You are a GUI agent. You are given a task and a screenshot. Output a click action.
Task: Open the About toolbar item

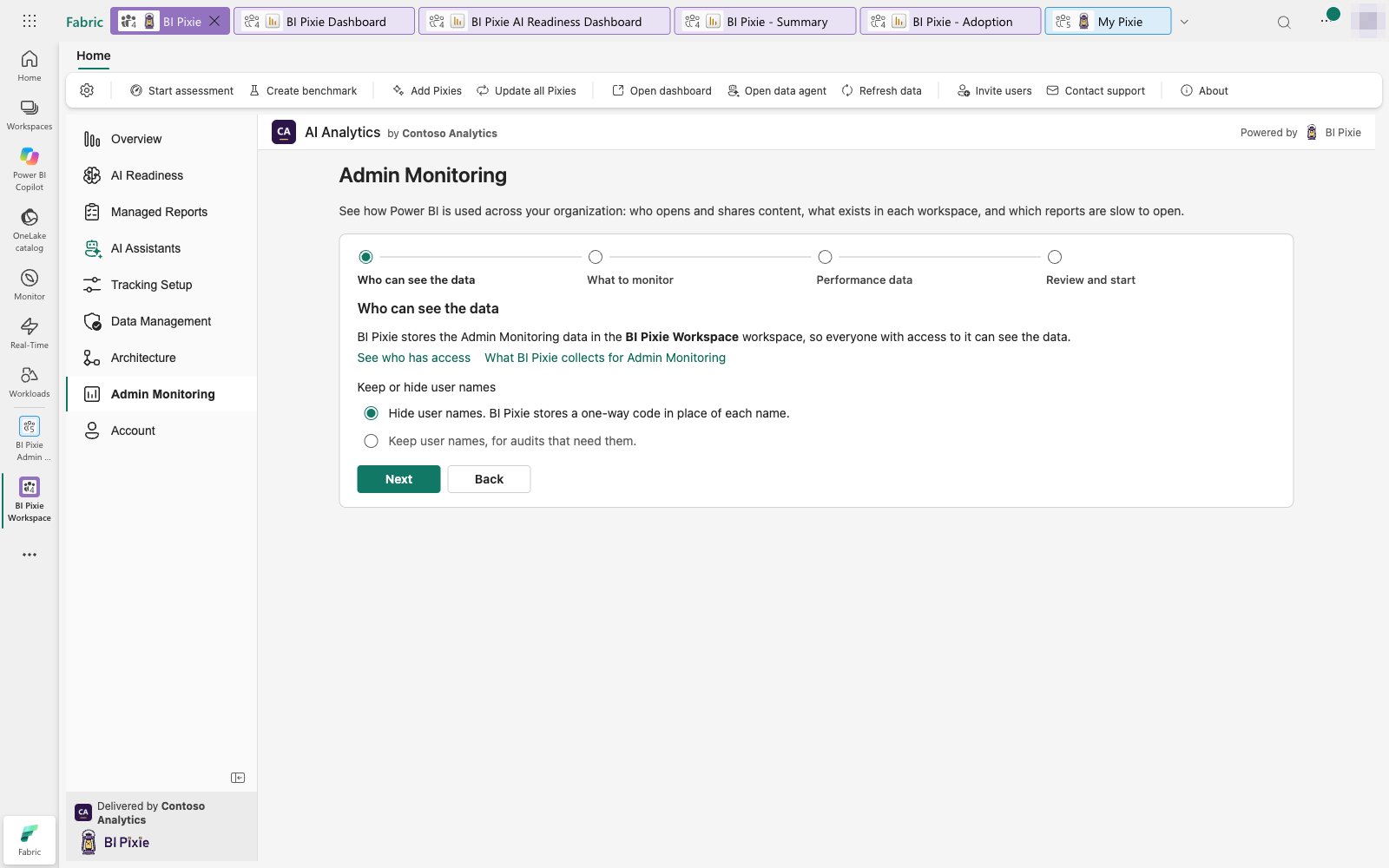1204,90
